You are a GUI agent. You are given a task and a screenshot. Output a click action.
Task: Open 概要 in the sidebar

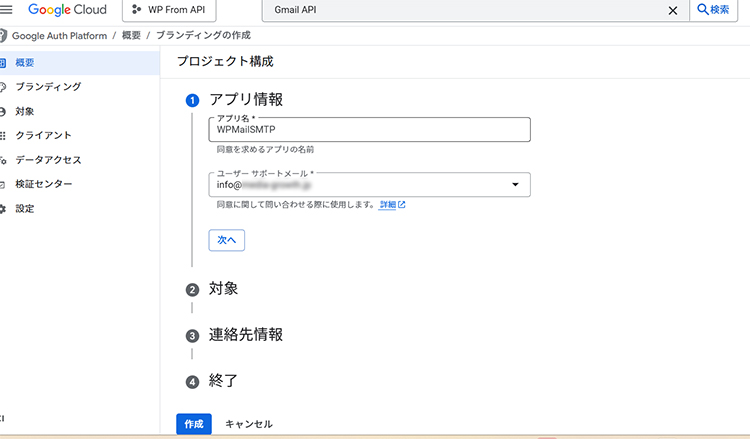coord(26,62)
